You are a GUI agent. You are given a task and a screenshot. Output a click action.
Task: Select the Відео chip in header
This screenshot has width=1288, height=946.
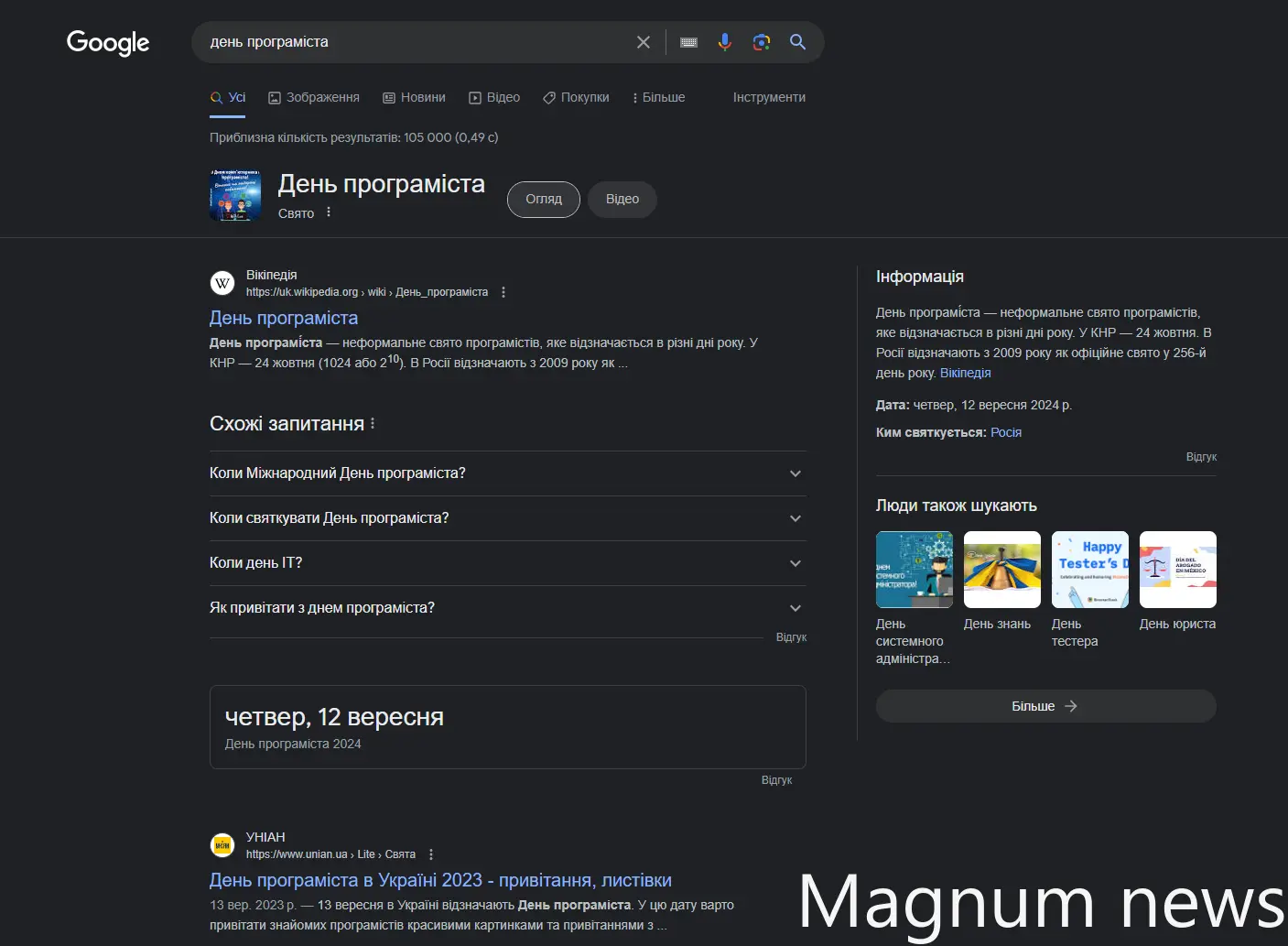point(622,199)
